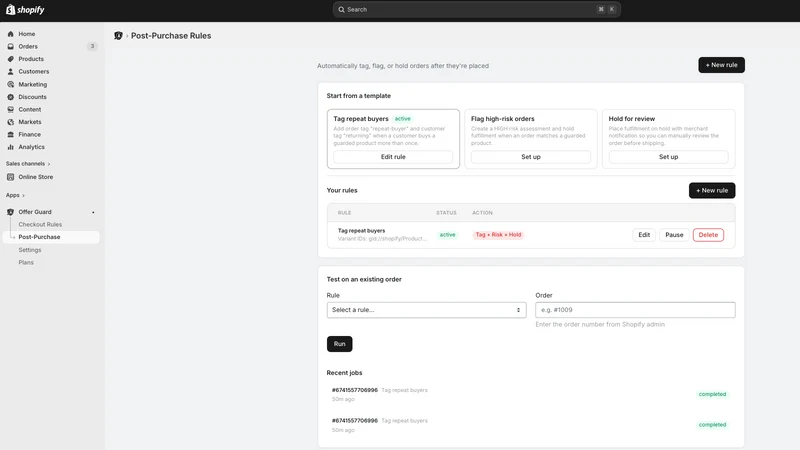Click the Shopify logo
This screenshot has width=800, height=450.
point(25,10)
